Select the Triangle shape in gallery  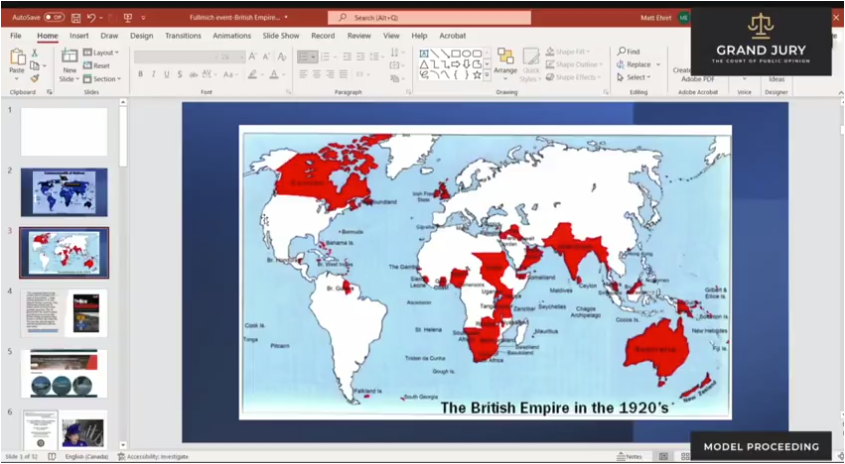point(424,64)
